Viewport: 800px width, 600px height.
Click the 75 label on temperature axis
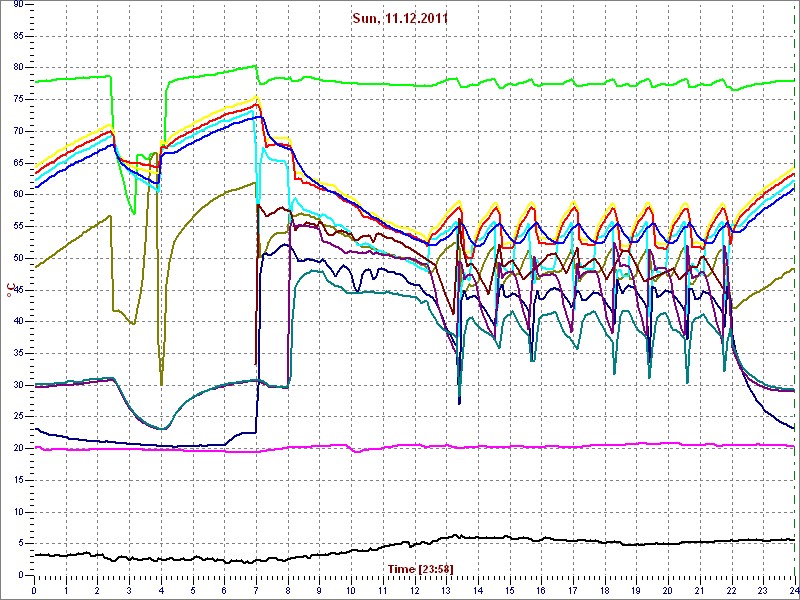[17, 100]
